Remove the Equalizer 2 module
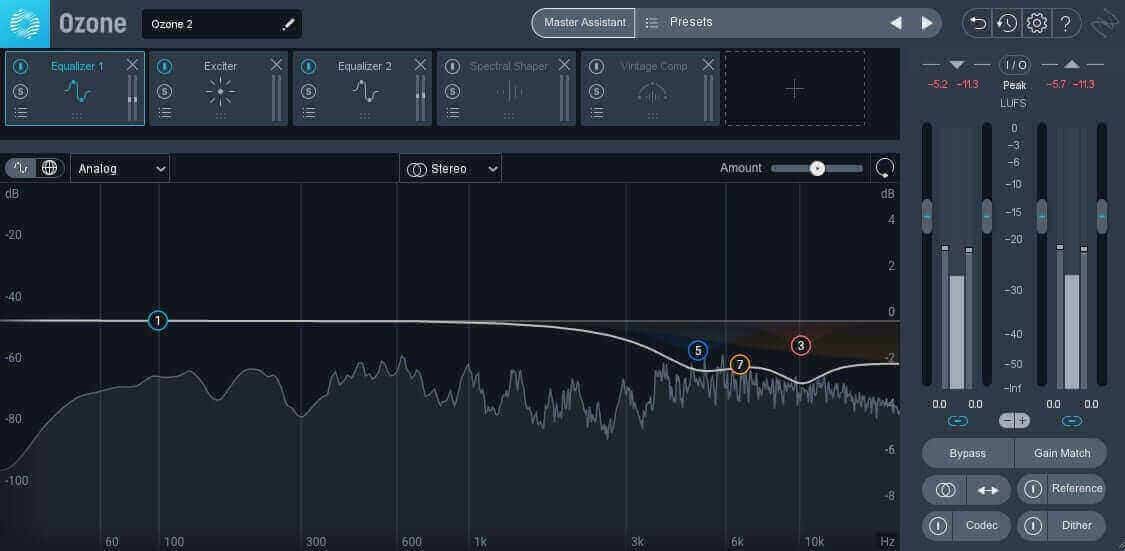Screen dimensions: 1125x551 [x=420, y=65]
